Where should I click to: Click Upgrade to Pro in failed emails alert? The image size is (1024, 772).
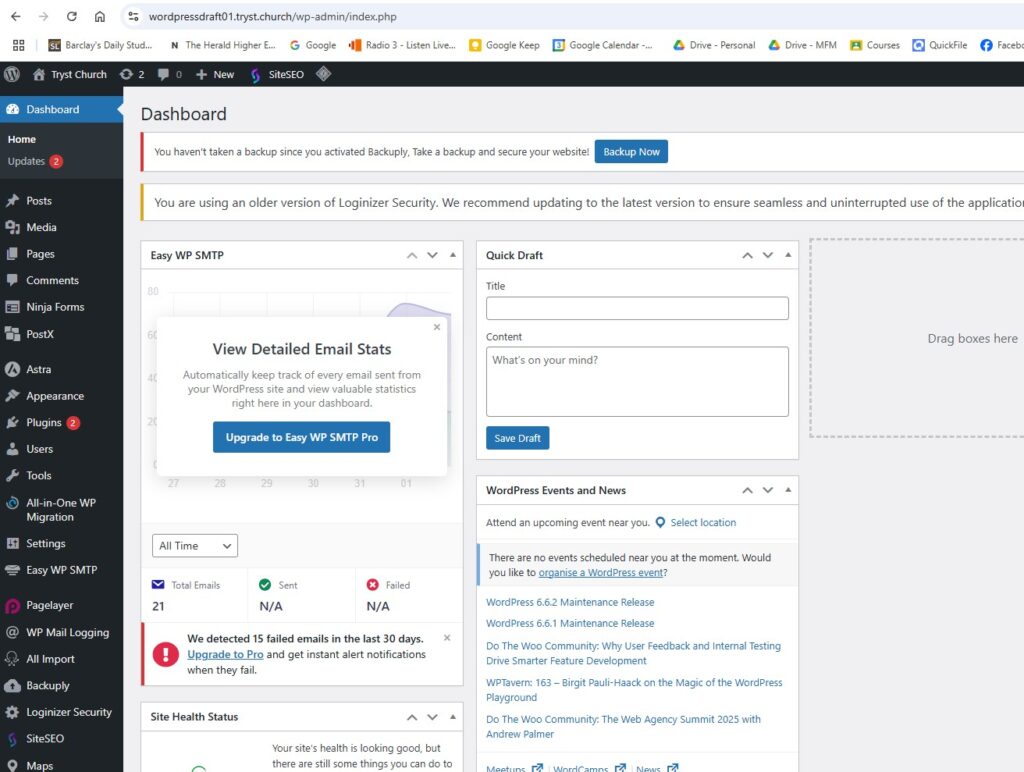click(x=225, y=654)
